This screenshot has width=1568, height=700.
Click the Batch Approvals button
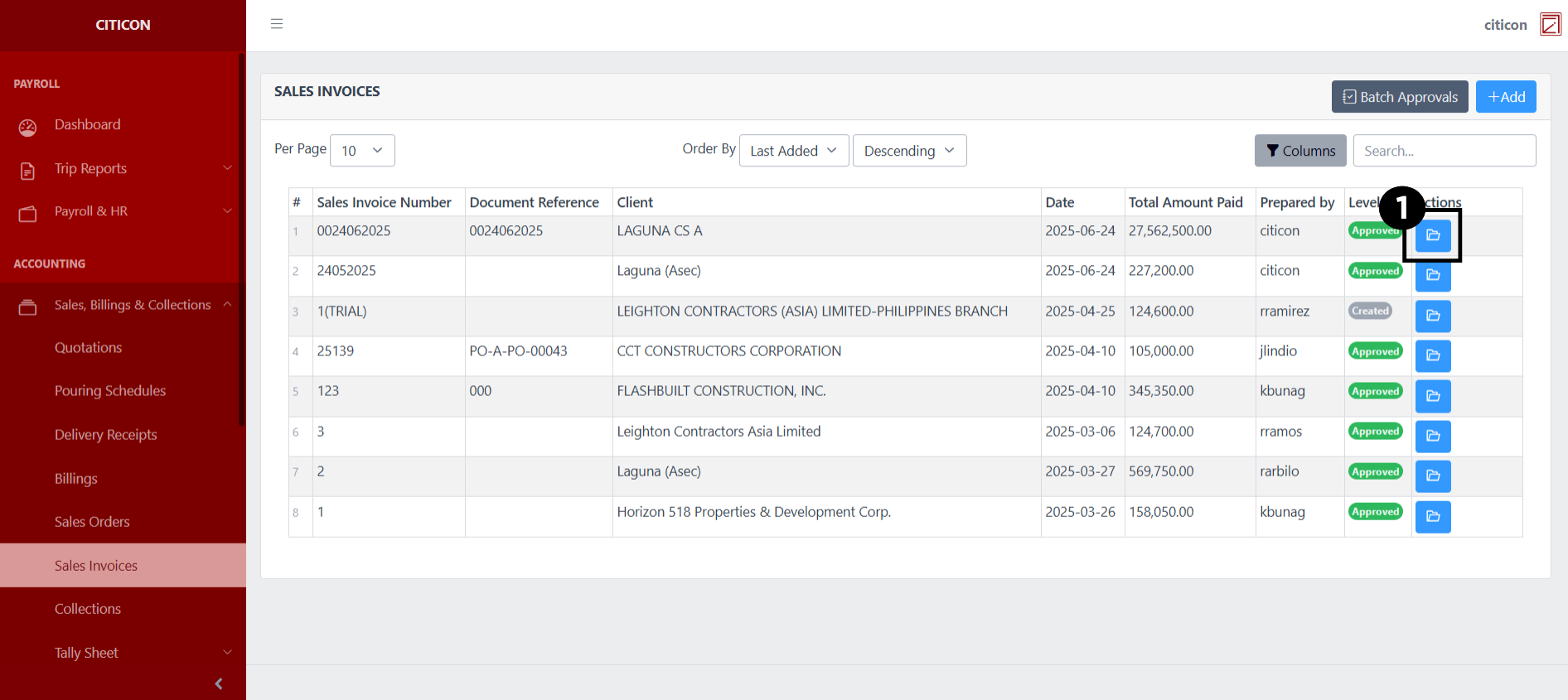(x=1400, y=97)
